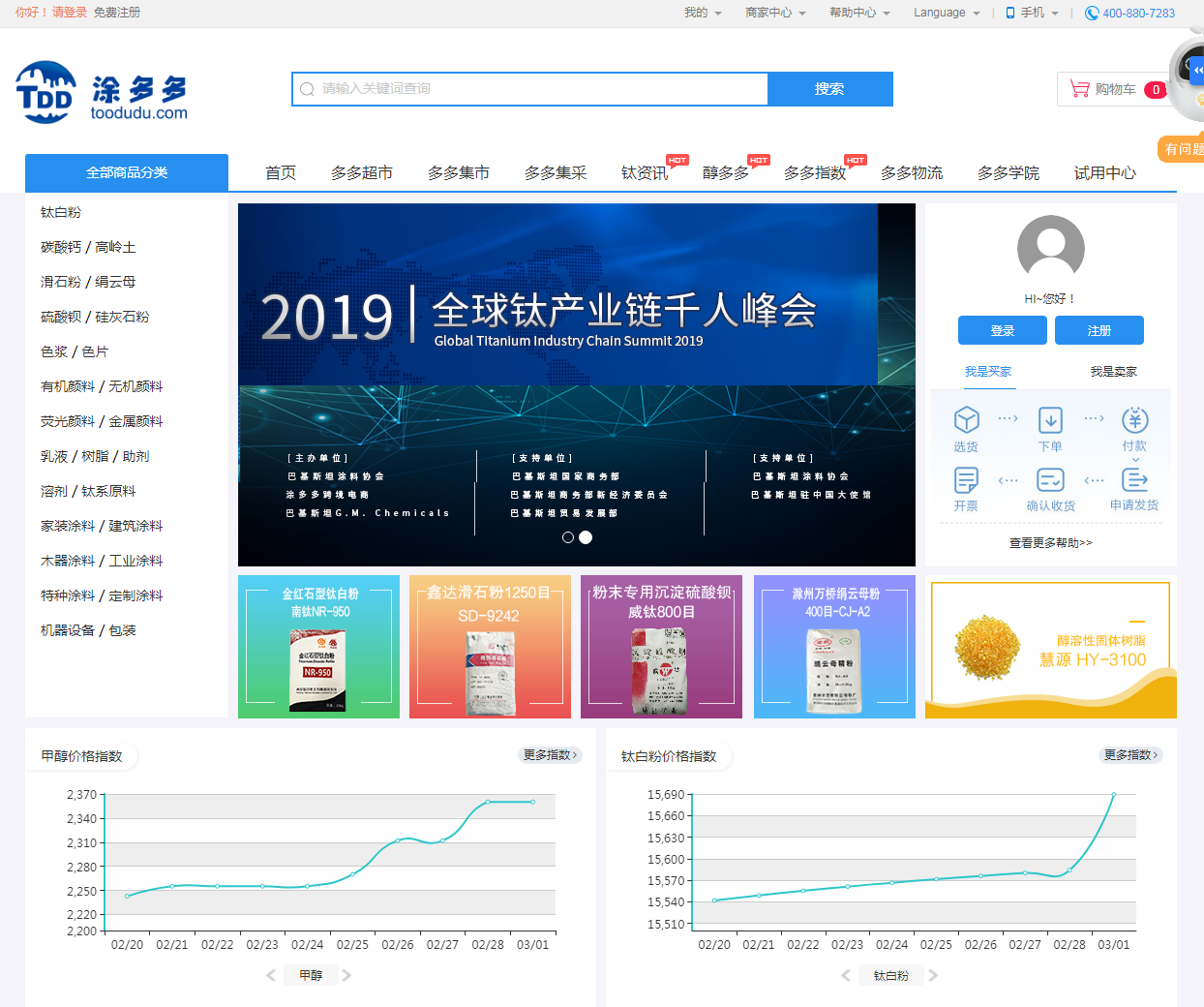
Task: Click the 付款 payment icon
Action: (x=1134, y=421)
